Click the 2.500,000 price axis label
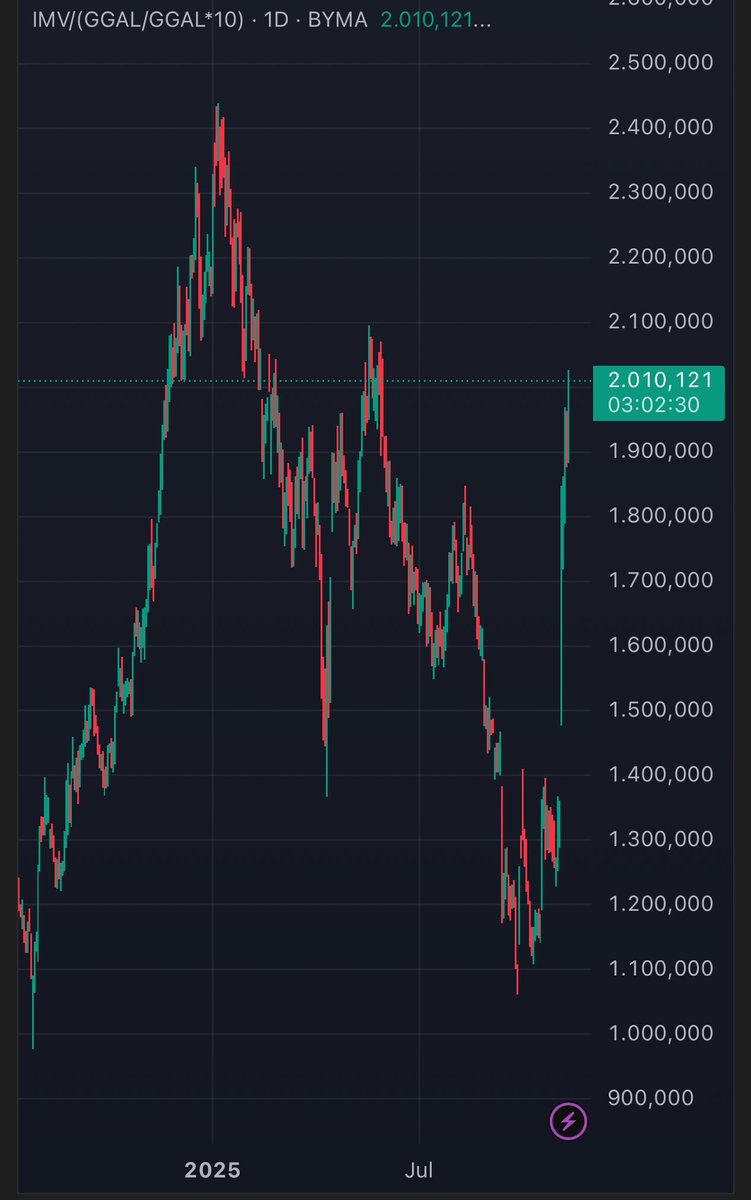751x1200 pixels. click(x=661, y=62)
